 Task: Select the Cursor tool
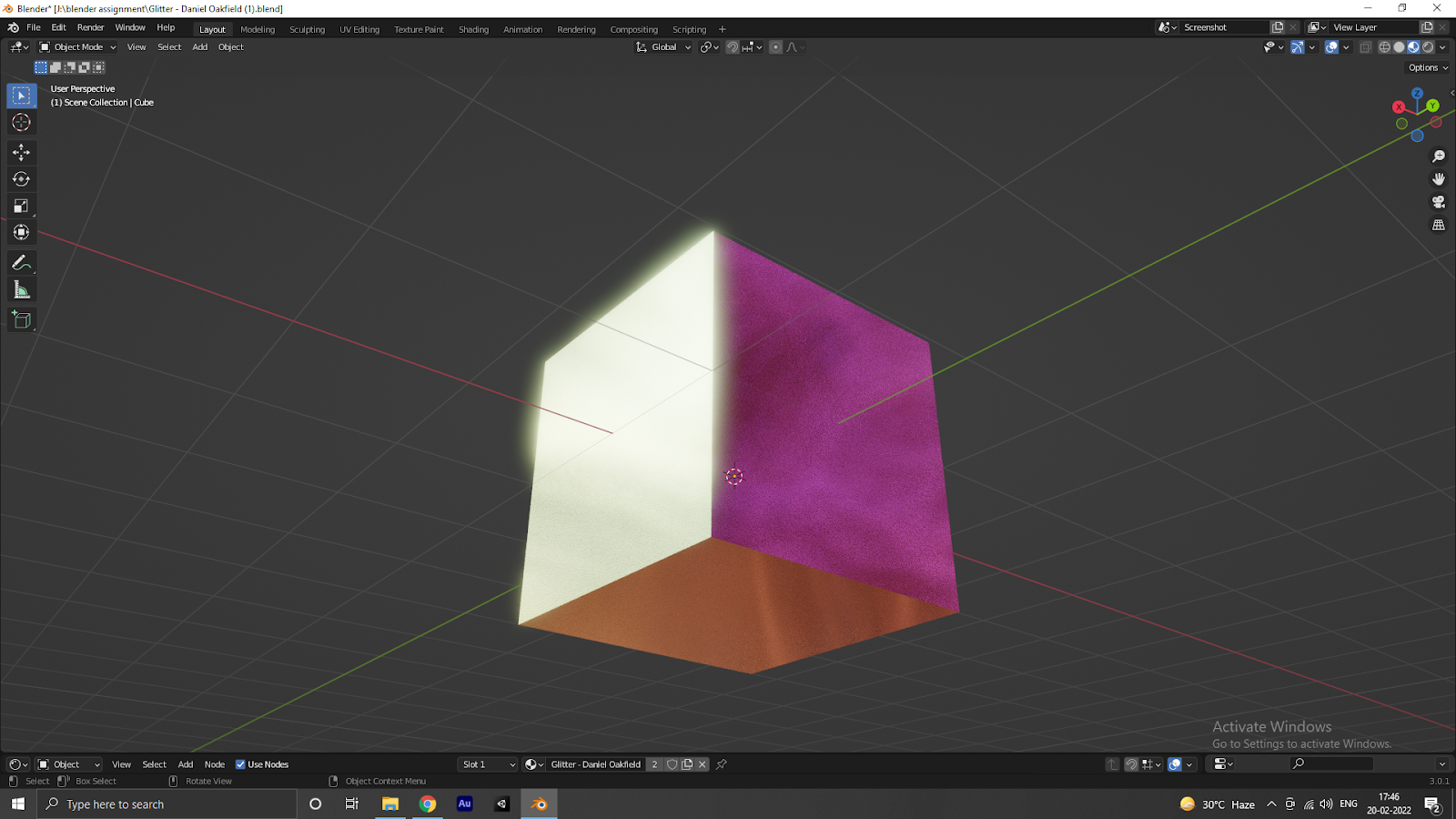pyautogui.click(x=21, y=122)
